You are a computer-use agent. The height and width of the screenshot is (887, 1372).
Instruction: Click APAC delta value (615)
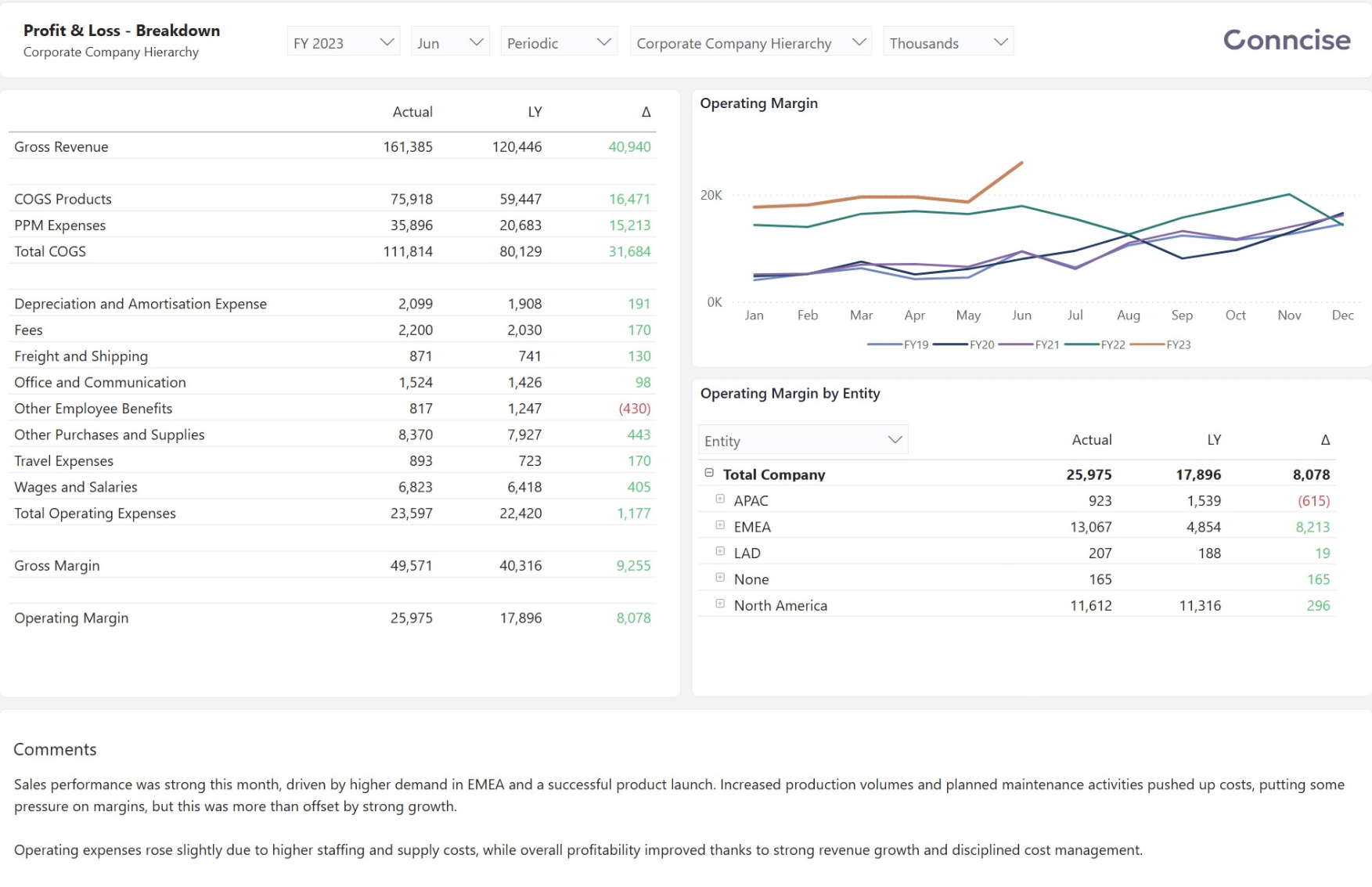click(1313, 501)
